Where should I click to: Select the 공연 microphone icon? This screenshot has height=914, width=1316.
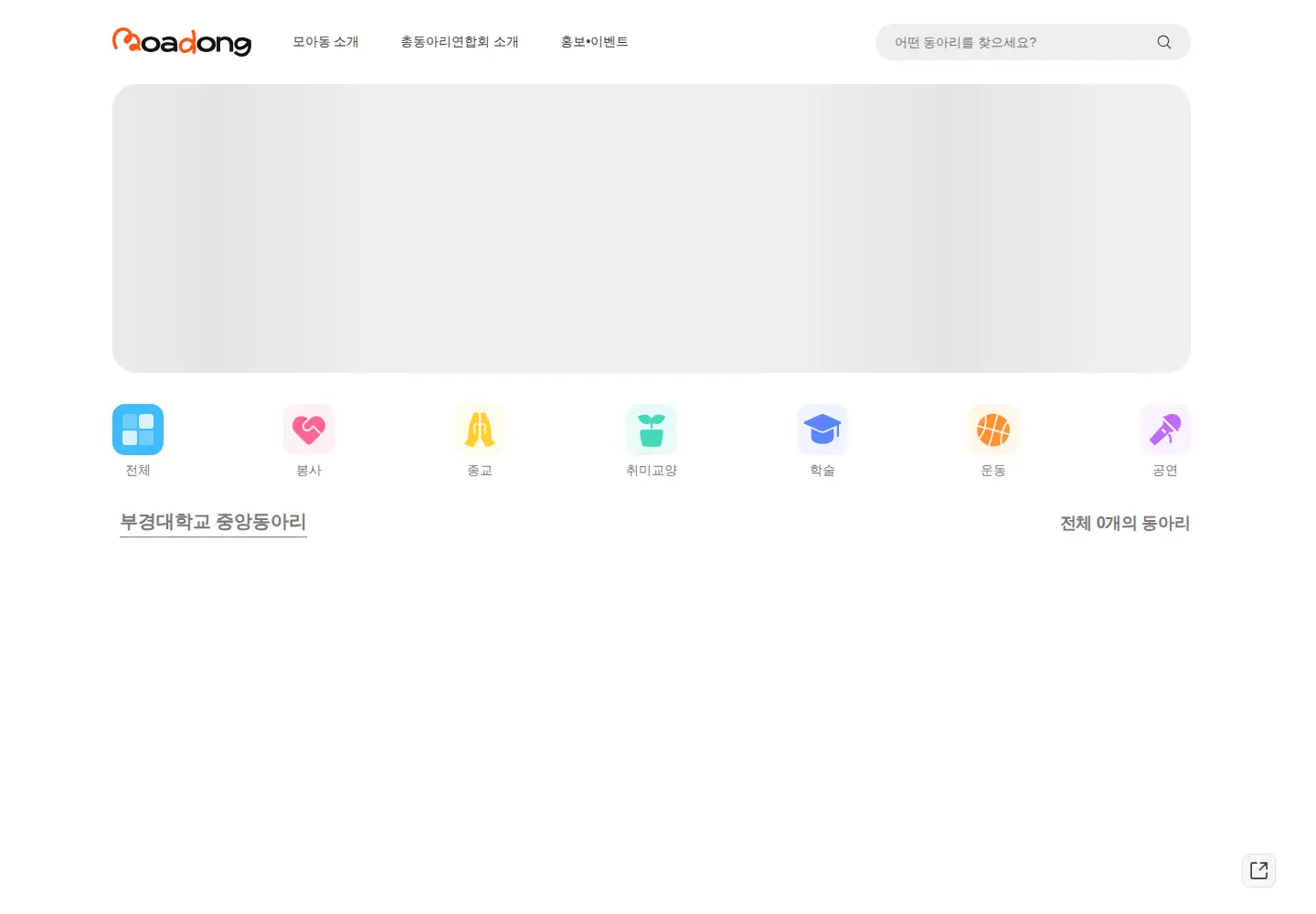point(1165,430)
